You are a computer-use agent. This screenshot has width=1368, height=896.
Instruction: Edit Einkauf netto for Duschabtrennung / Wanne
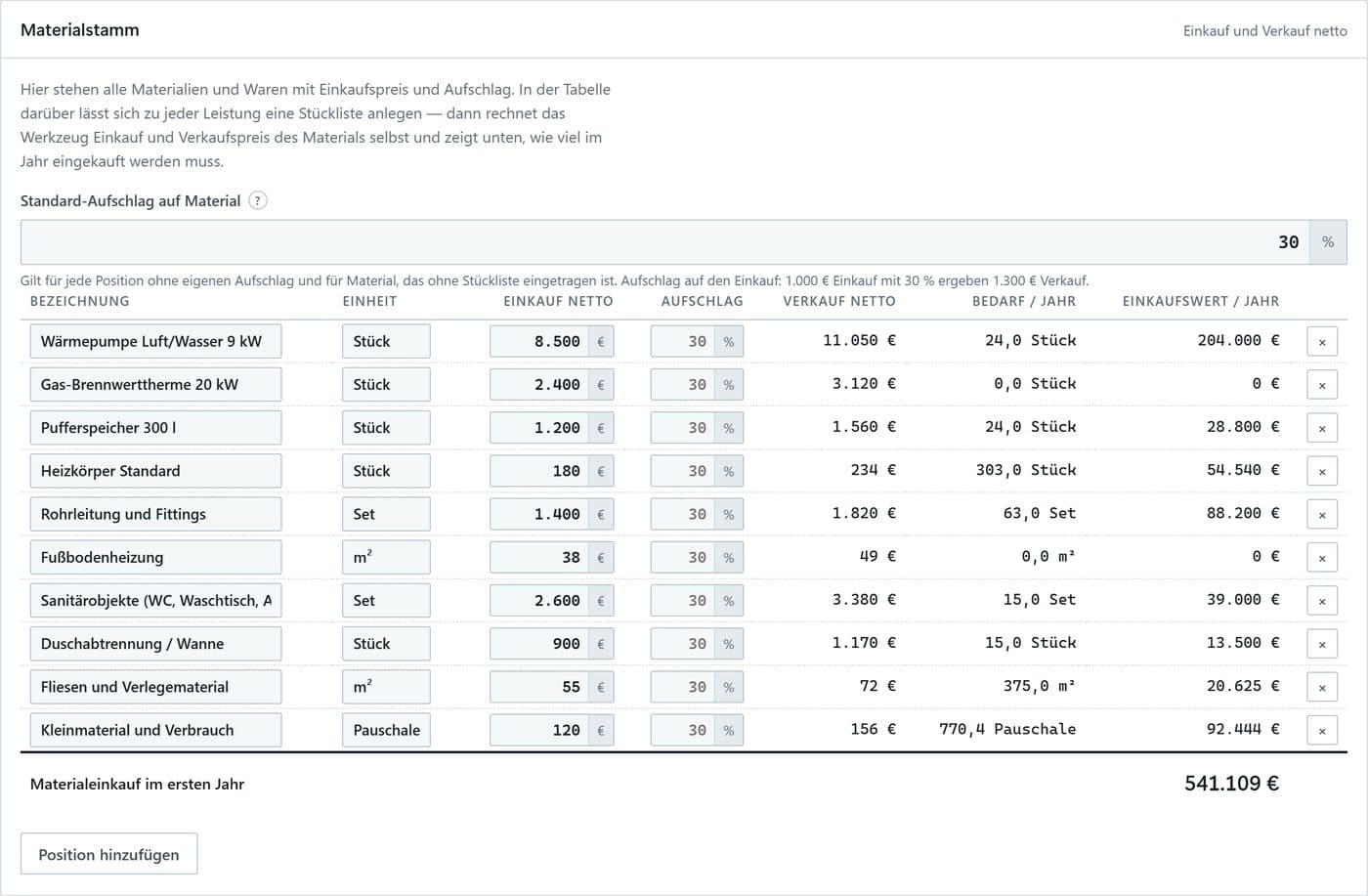click(539, 644)
